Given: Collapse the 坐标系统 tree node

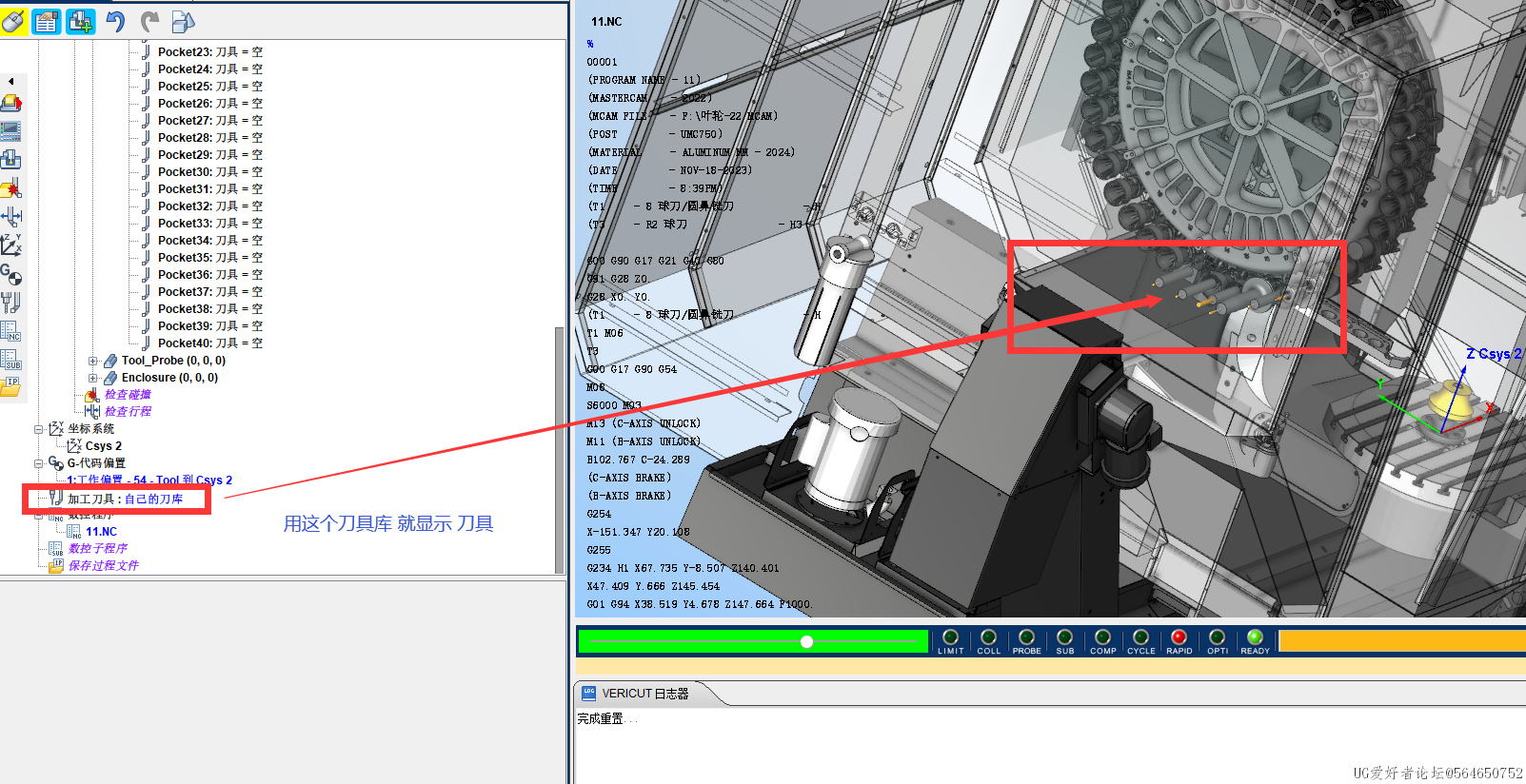Looking at the screenshot, I should (39, 429).
